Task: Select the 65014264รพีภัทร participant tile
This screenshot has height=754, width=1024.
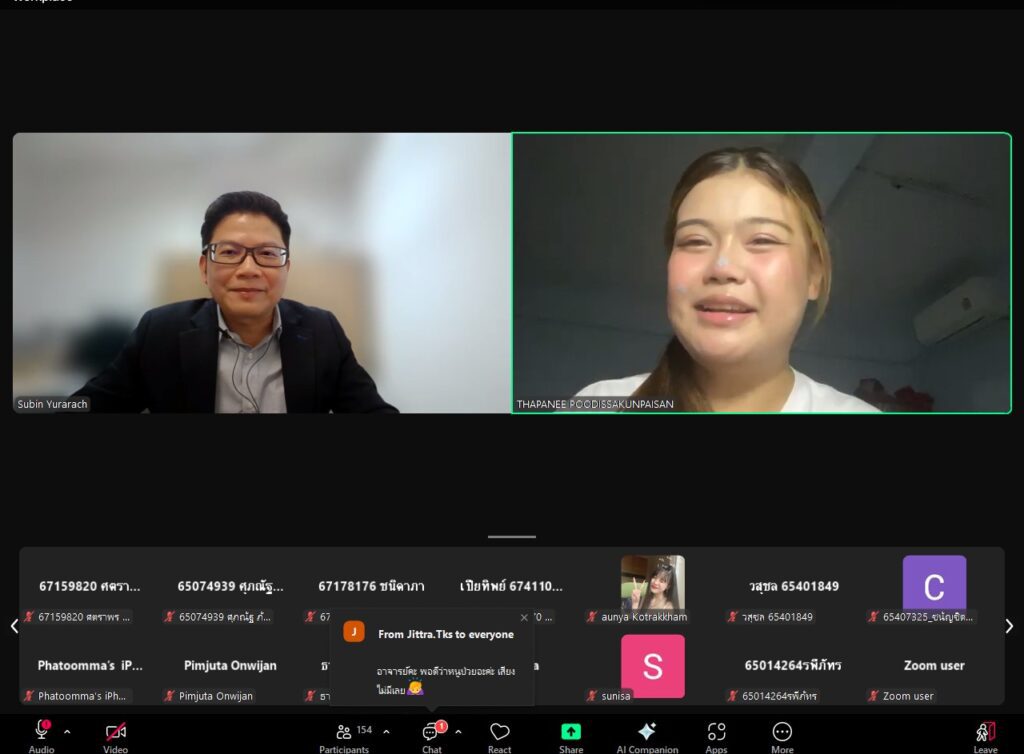Action: coord(793,668)
